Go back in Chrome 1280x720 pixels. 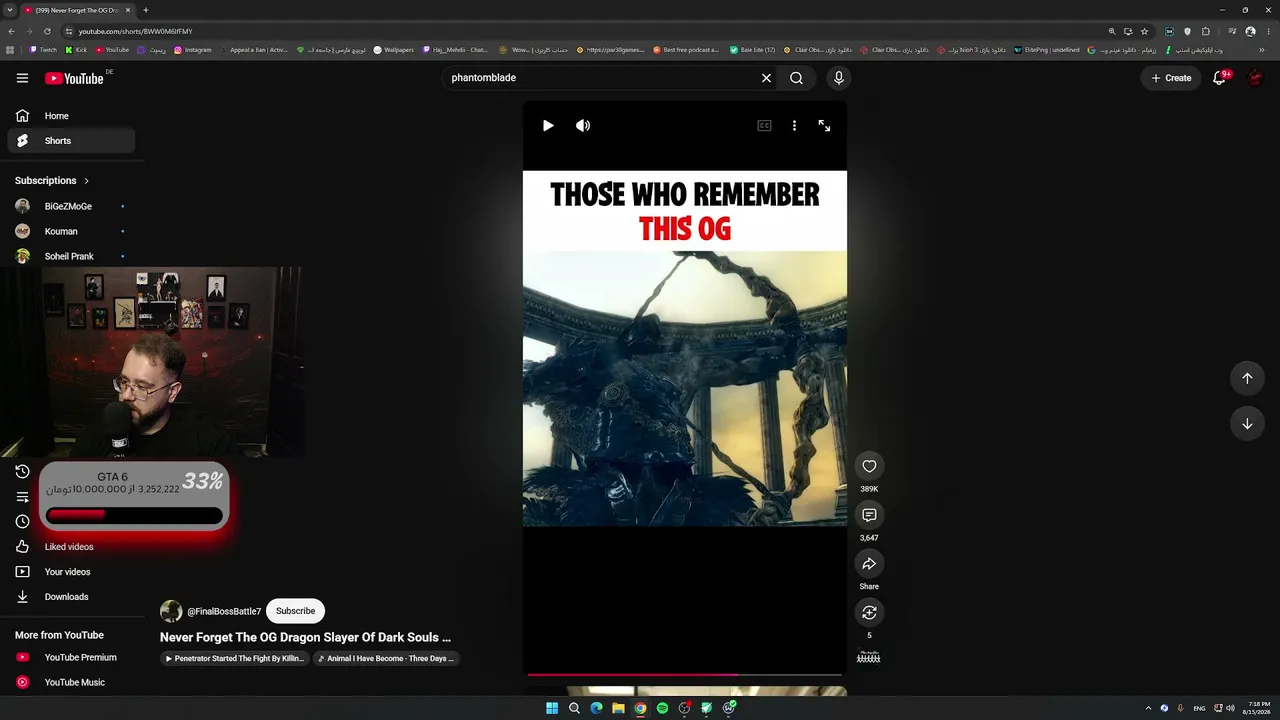coord(11,31)
